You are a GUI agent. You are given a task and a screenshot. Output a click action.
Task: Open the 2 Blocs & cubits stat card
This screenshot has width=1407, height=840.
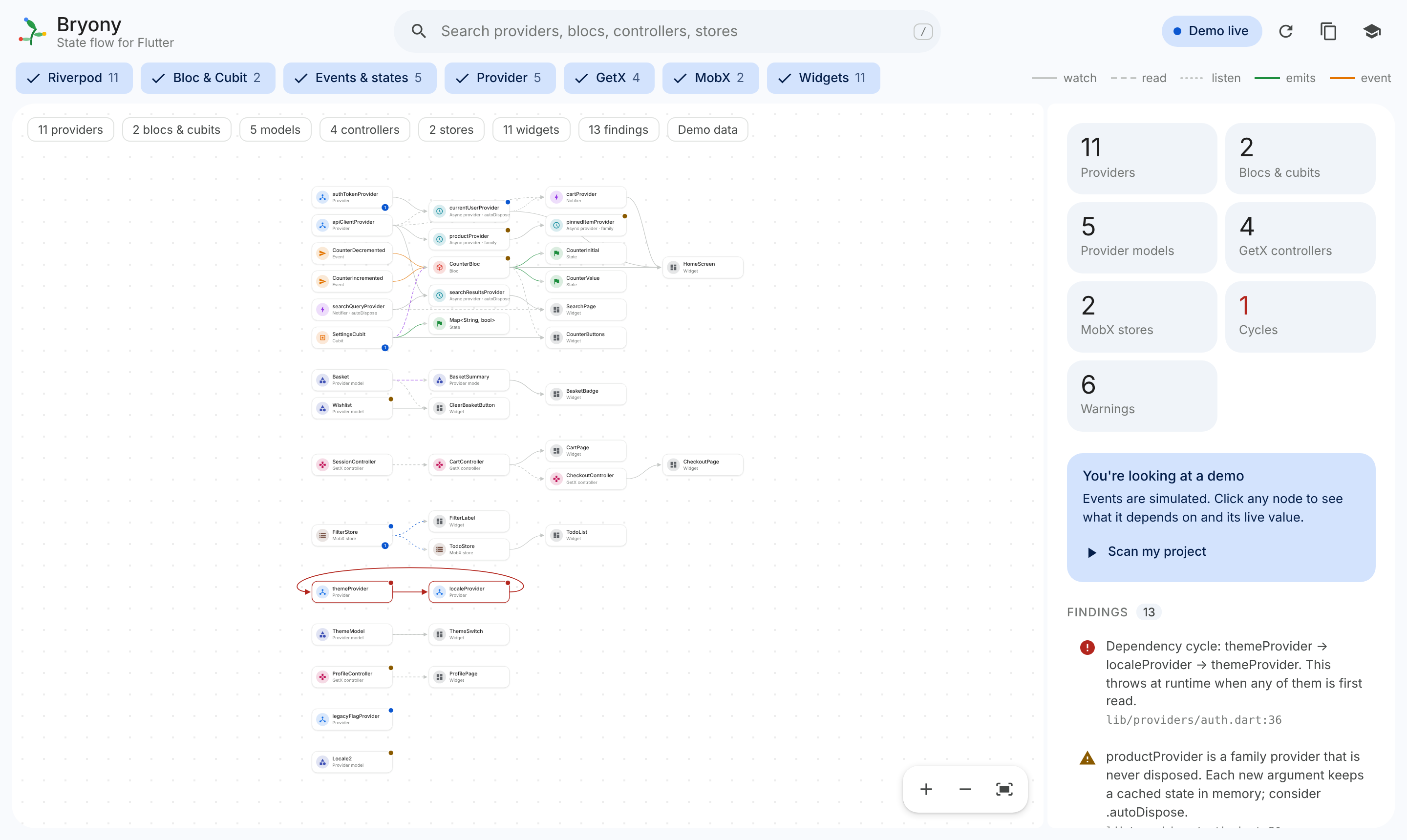(x=1300, y=159)
